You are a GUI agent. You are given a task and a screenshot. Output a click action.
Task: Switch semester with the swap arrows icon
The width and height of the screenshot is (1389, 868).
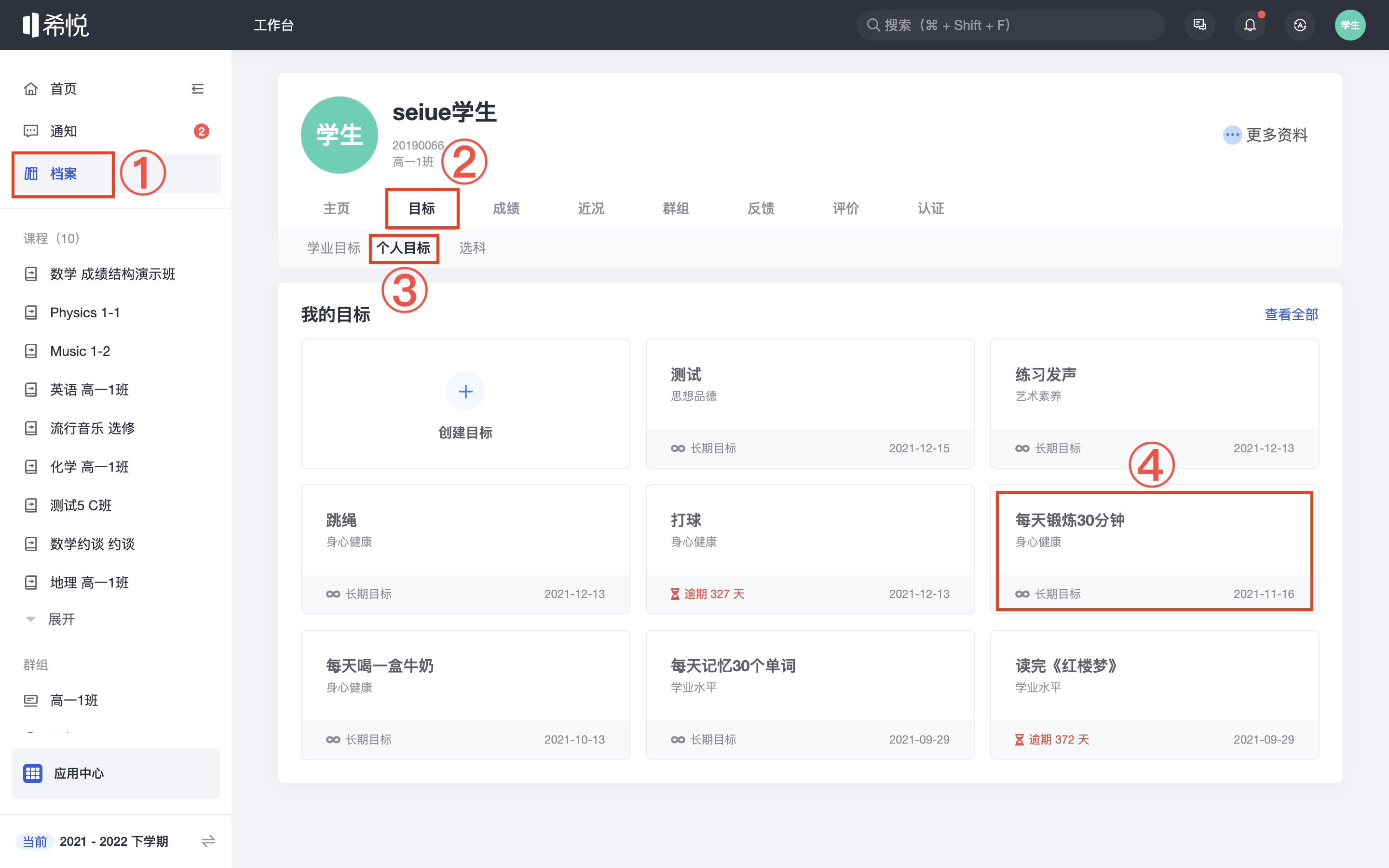(x=208, y=841)
